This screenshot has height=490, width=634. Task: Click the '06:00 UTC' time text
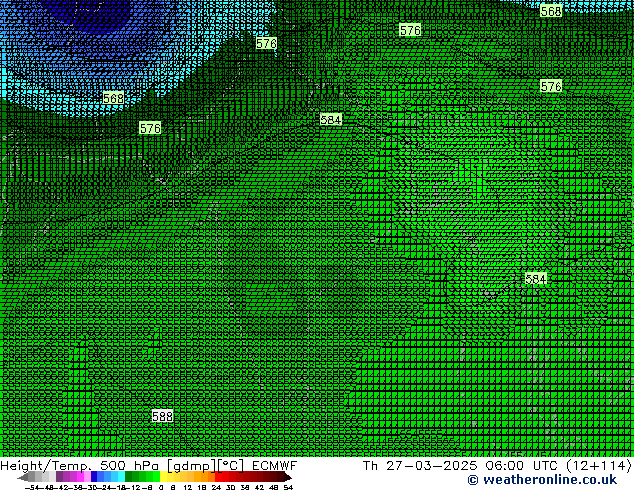(521, 466)
